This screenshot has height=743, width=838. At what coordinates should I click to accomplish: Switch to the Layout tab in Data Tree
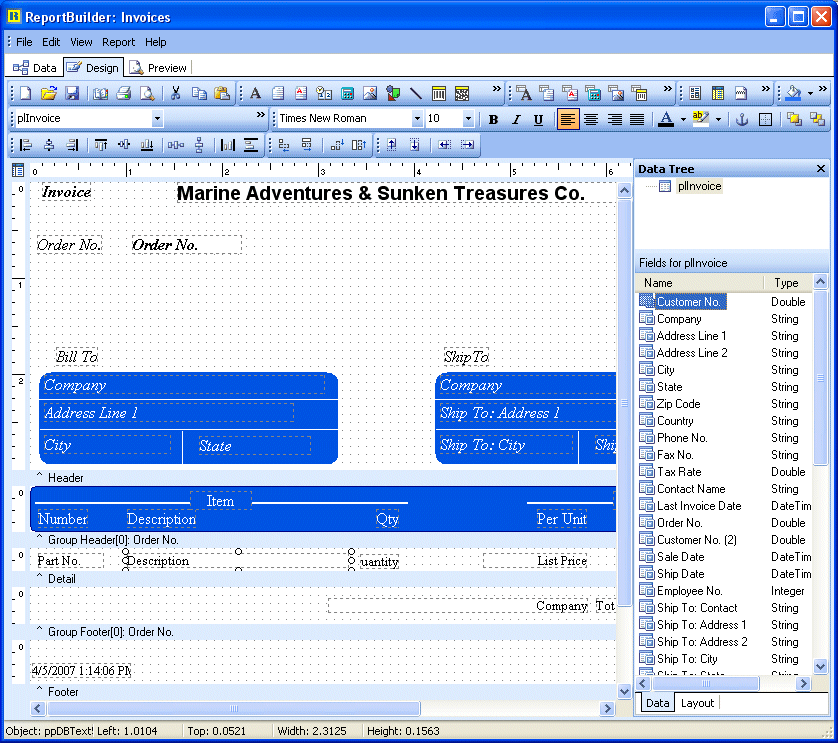coord(697,703)
